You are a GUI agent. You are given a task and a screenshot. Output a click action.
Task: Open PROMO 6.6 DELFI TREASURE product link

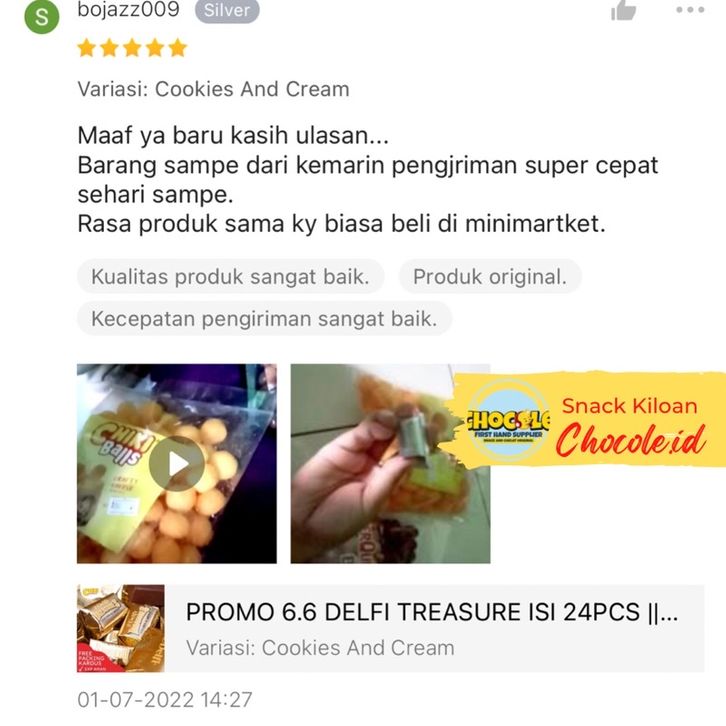(x=432, y=612)
